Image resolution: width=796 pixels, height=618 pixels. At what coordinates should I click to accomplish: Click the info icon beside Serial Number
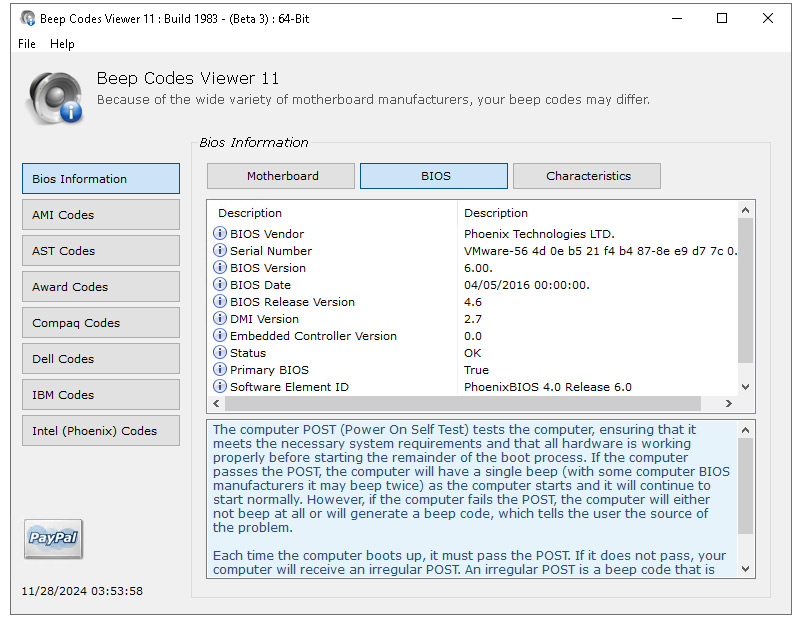(x=219, y=250)
